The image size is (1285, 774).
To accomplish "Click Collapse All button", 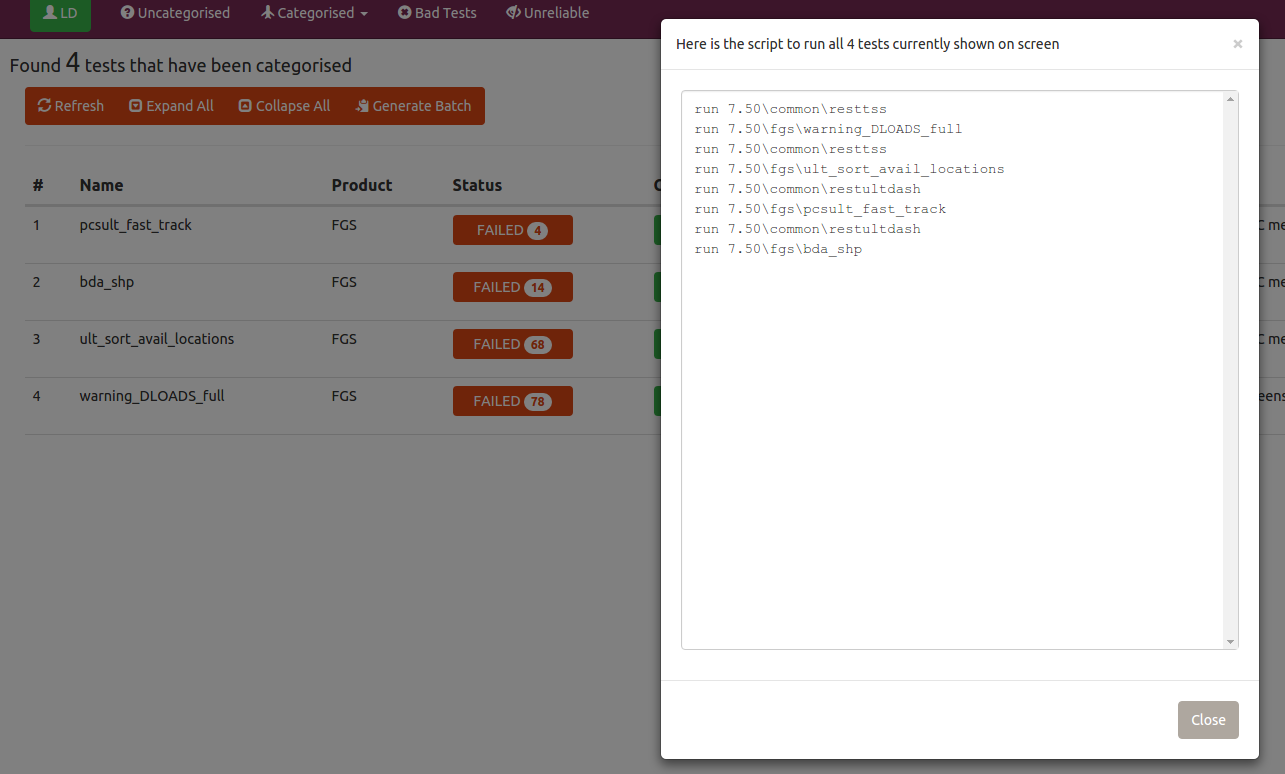I will point(284,106).
